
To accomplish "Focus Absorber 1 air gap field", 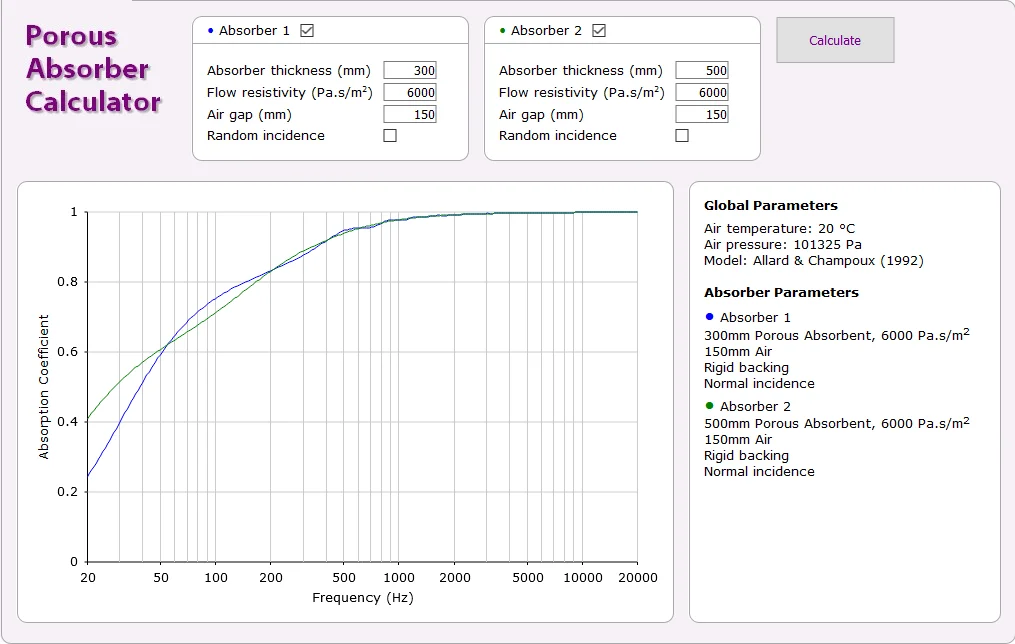I will (410, 115).
